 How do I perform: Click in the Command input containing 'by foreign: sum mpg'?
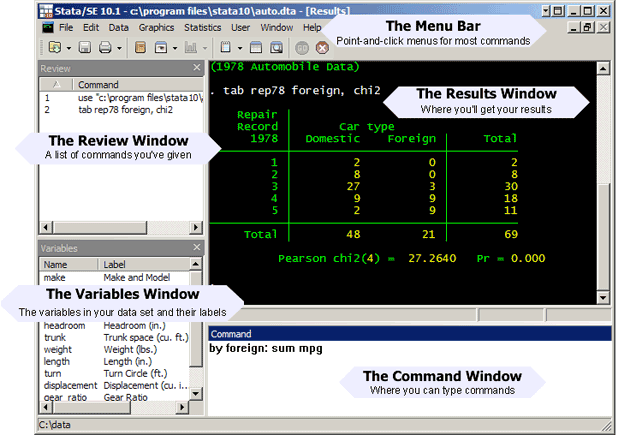[x=410, y=379]
